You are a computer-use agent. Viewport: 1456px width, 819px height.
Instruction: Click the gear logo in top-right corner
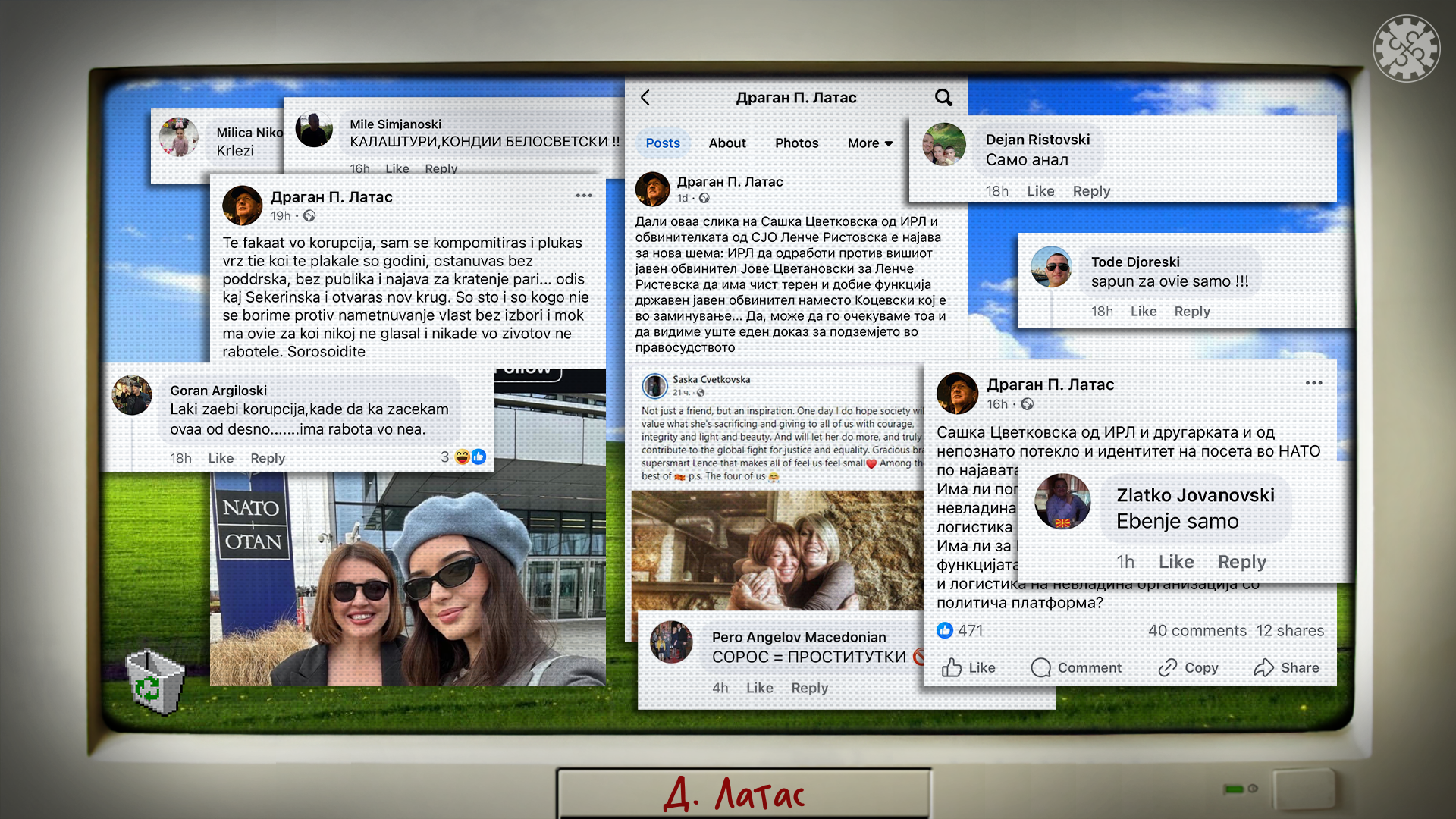pyautogui.click(x=1407, y=49)
